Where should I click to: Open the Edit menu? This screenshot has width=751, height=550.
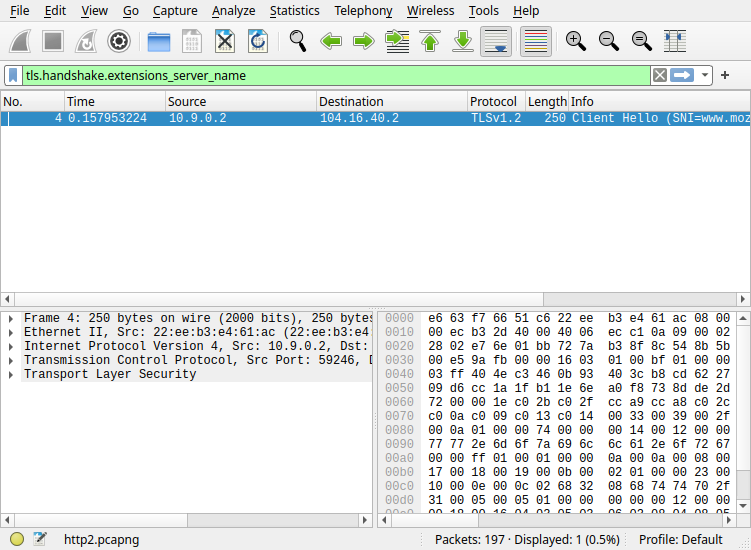coord(55,11)
